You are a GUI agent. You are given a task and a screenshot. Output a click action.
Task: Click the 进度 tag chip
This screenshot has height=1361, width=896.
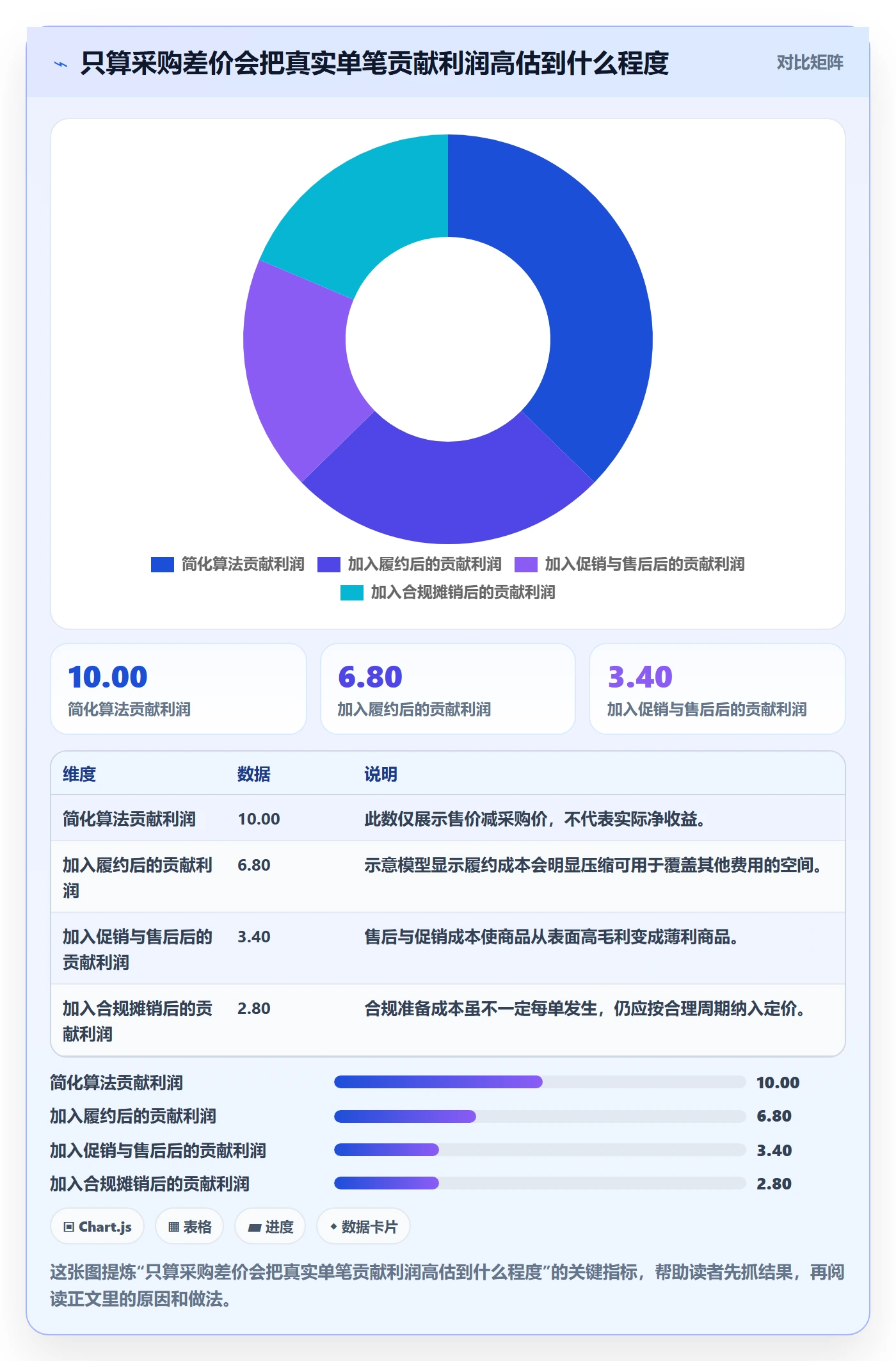(x=270, y=1227)
